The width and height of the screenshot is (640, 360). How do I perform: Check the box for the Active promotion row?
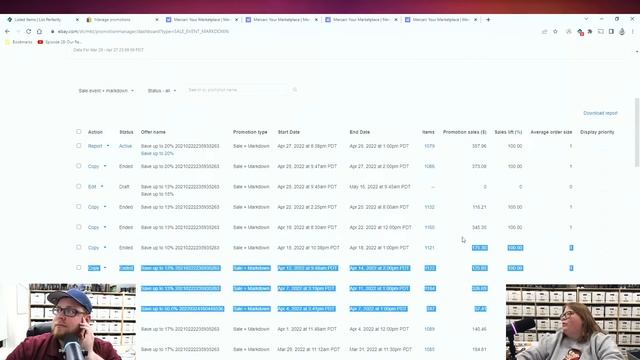coord(78,145)
